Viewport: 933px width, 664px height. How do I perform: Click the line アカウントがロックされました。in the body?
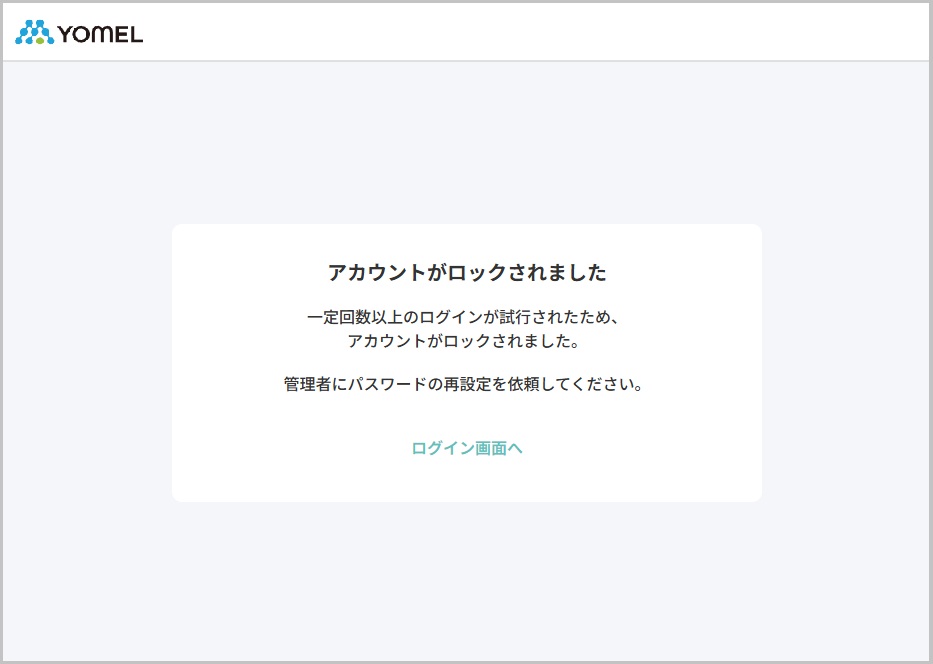click(466, 340)
